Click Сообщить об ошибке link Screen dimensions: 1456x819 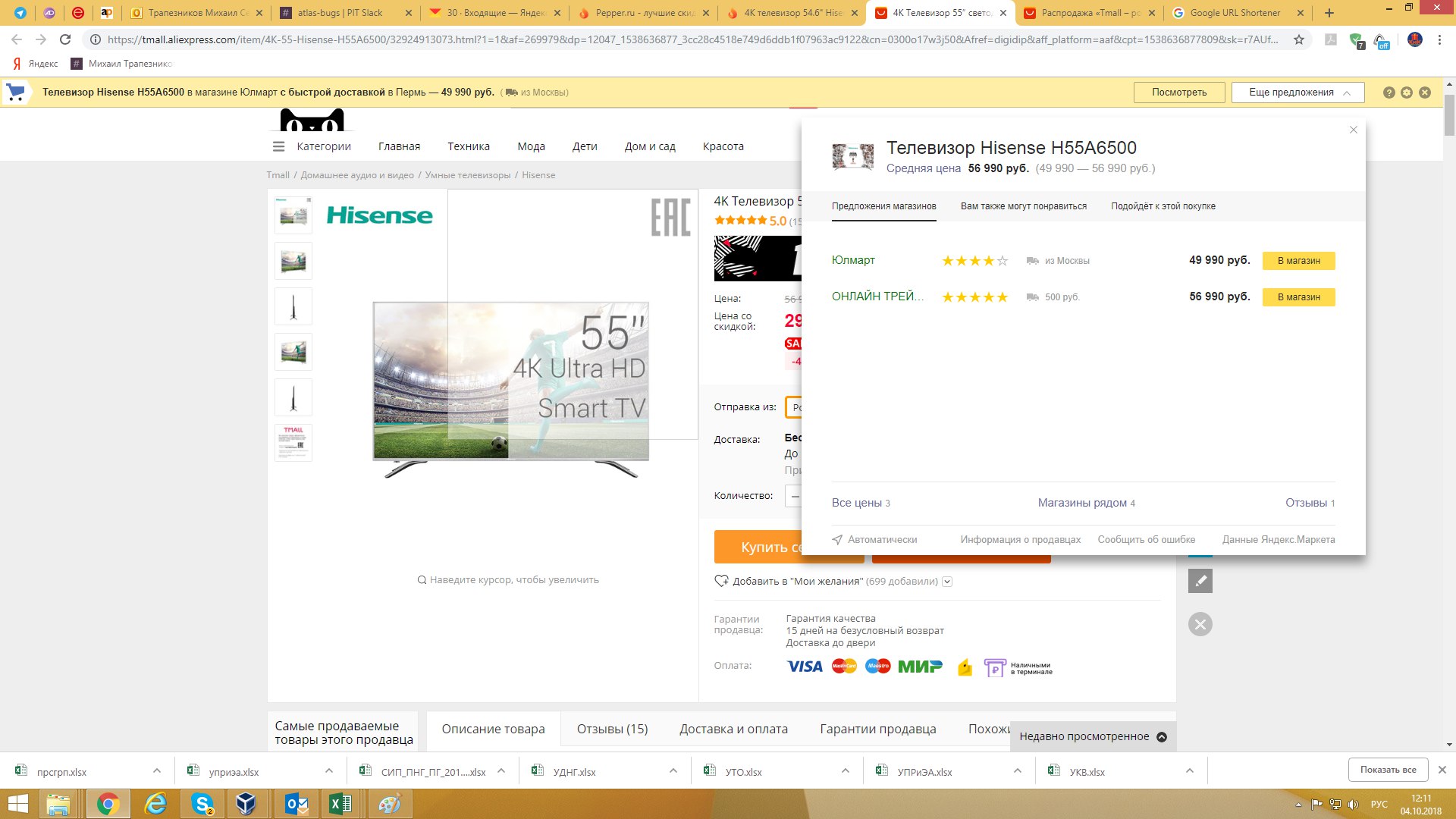pyautogui.click(x=1146, y=540)
